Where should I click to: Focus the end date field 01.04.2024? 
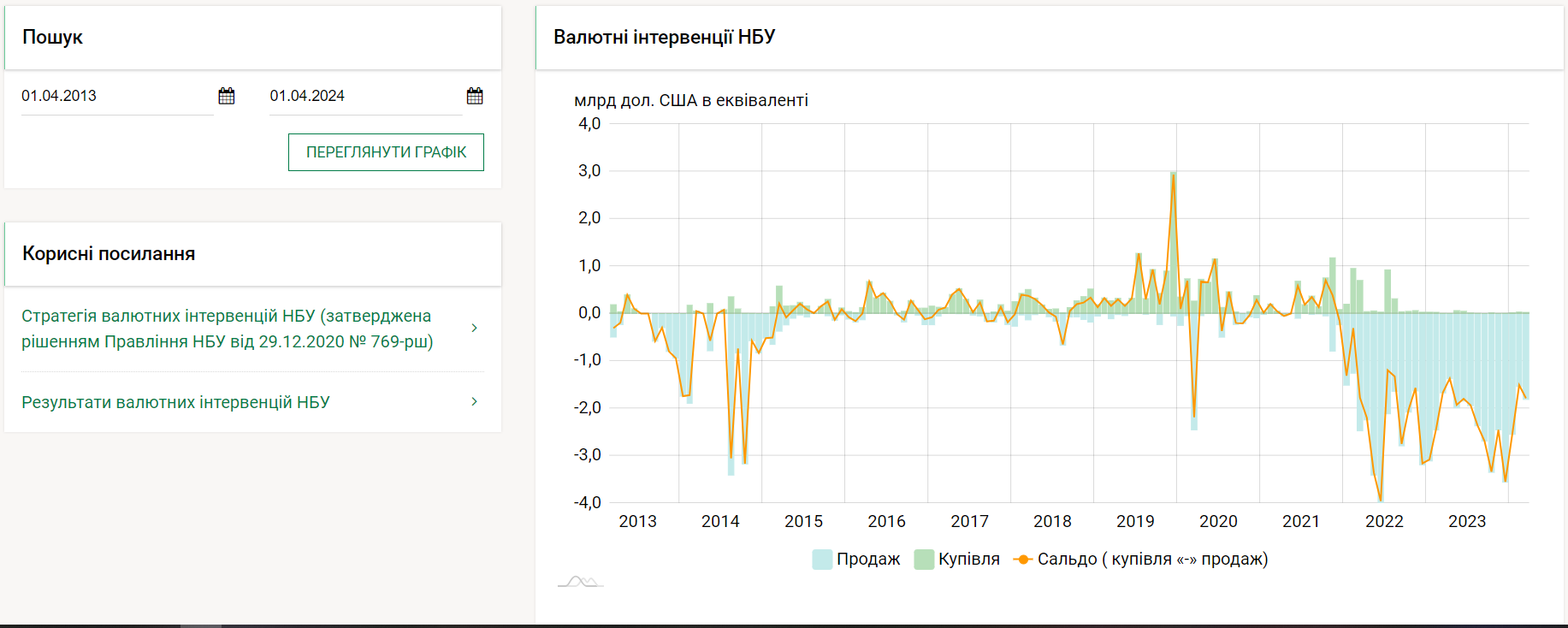pos(365,96)
